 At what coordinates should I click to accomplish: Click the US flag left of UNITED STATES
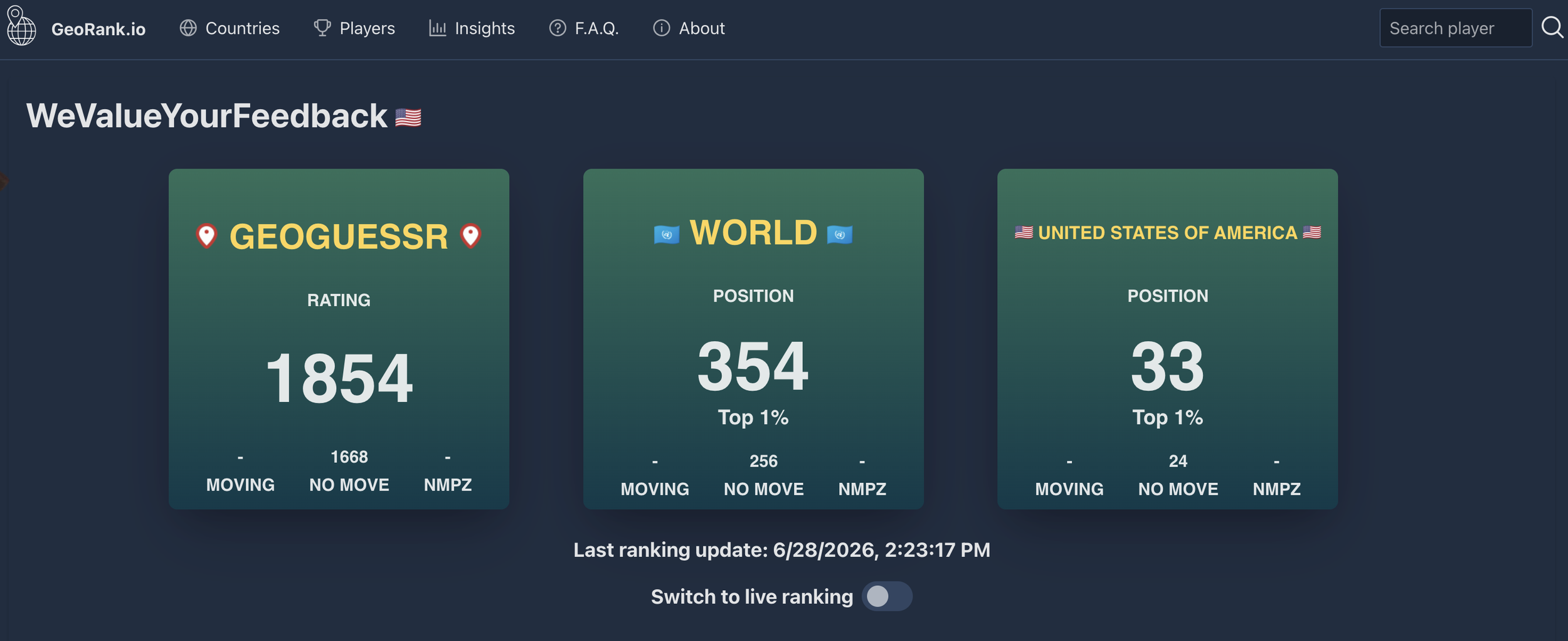[x=1024, y=233]
